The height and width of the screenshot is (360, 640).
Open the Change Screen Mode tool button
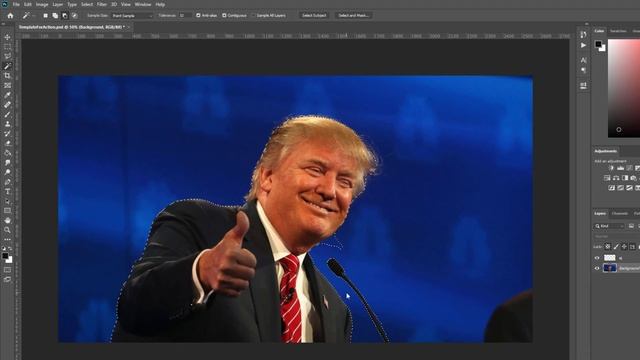[x=7, y=280]
